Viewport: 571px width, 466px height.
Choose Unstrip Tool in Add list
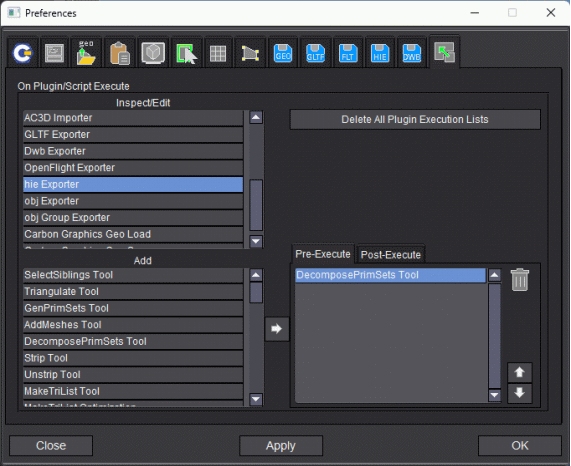pyautogui.click(x=133, y=374)
